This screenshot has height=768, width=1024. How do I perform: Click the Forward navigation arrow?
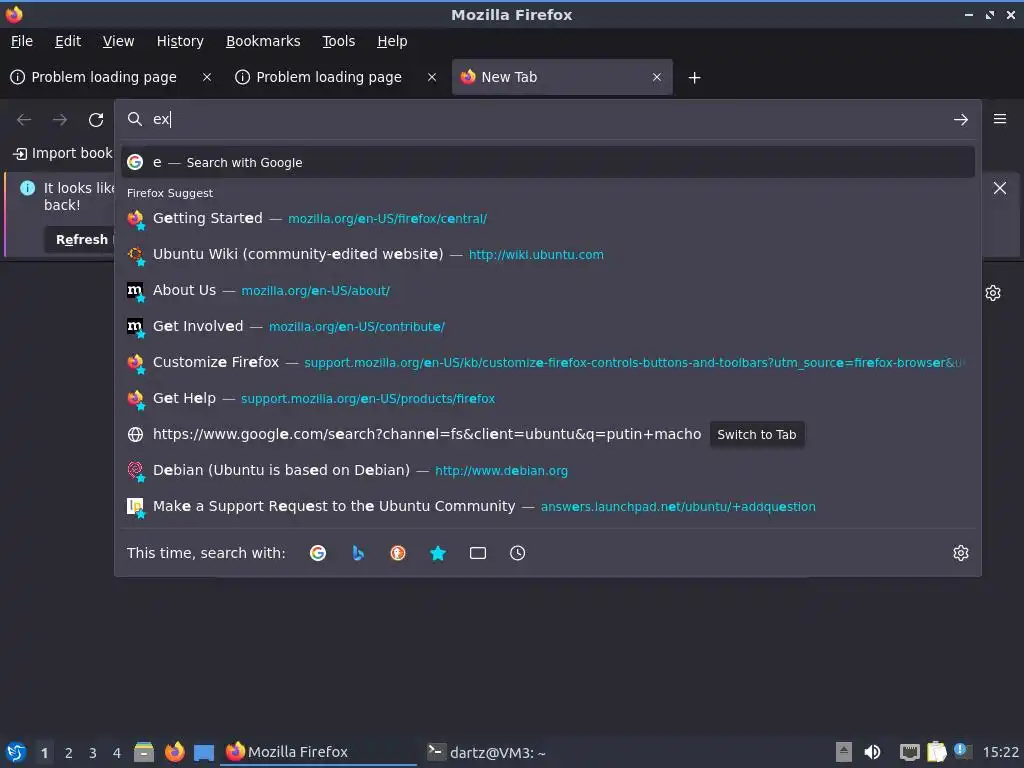(59, 120)
